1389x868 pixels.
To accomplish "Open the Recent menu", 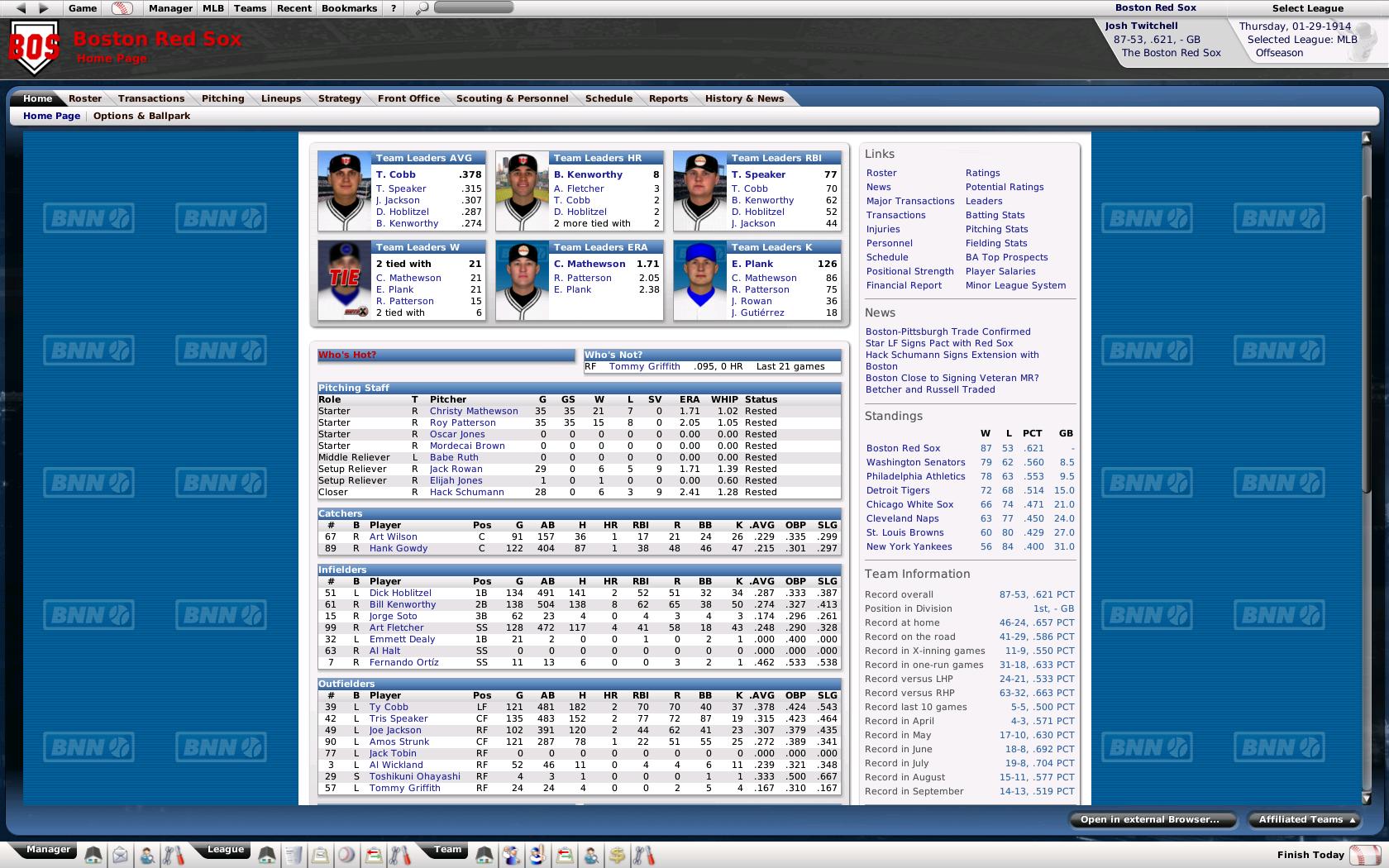I will click(294, 8).
